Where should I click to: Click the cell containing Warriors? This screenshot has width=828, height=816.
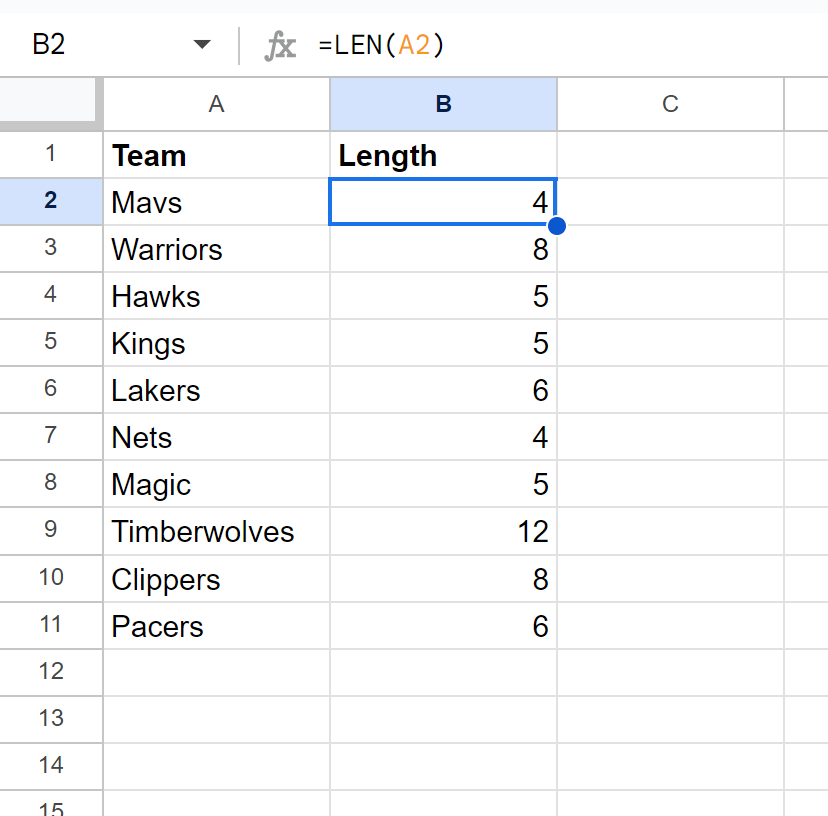[x=216, y=249]
